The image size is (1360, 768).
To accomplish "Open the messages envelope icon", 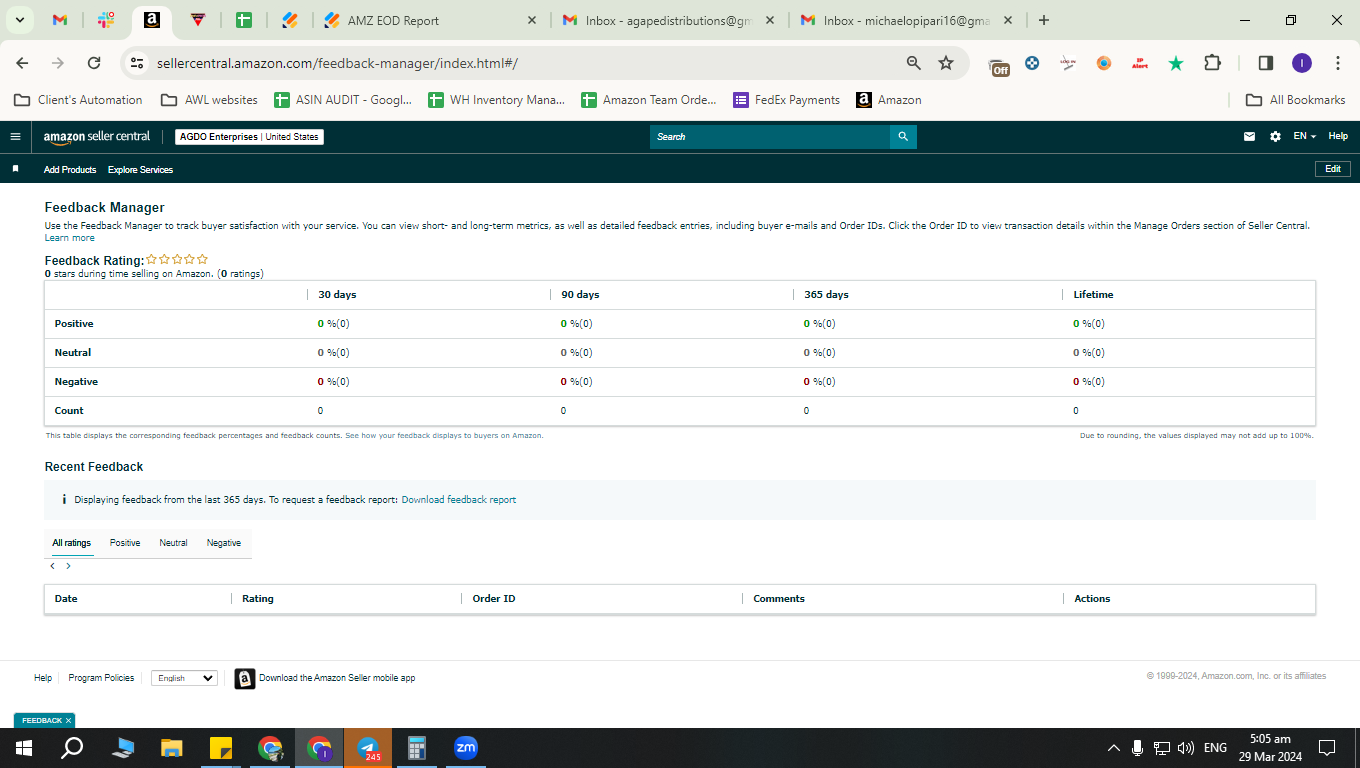I will click(x=1249, y=137).
